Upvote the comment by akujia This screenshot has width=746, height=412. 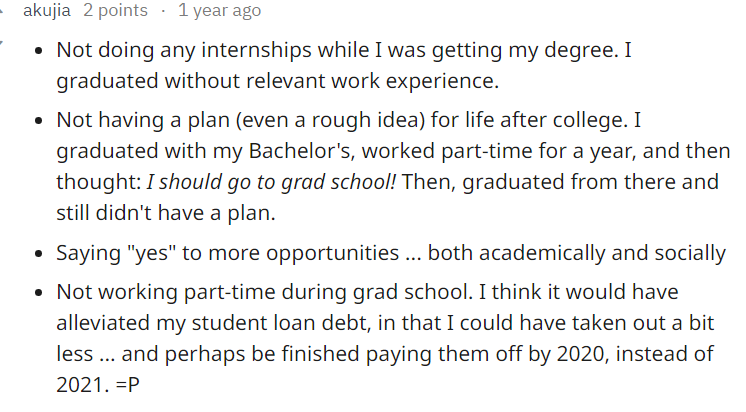coord(4,11)
